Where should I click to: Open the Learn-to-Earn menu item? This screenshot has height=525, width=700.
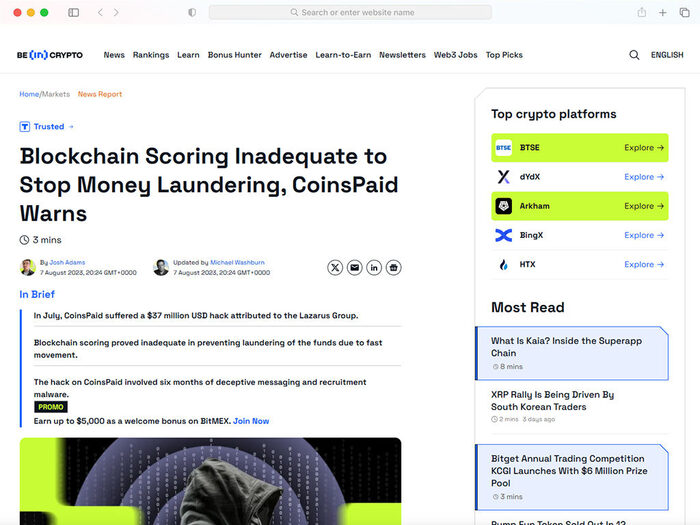pyautogui.click(x=343, y=55)
